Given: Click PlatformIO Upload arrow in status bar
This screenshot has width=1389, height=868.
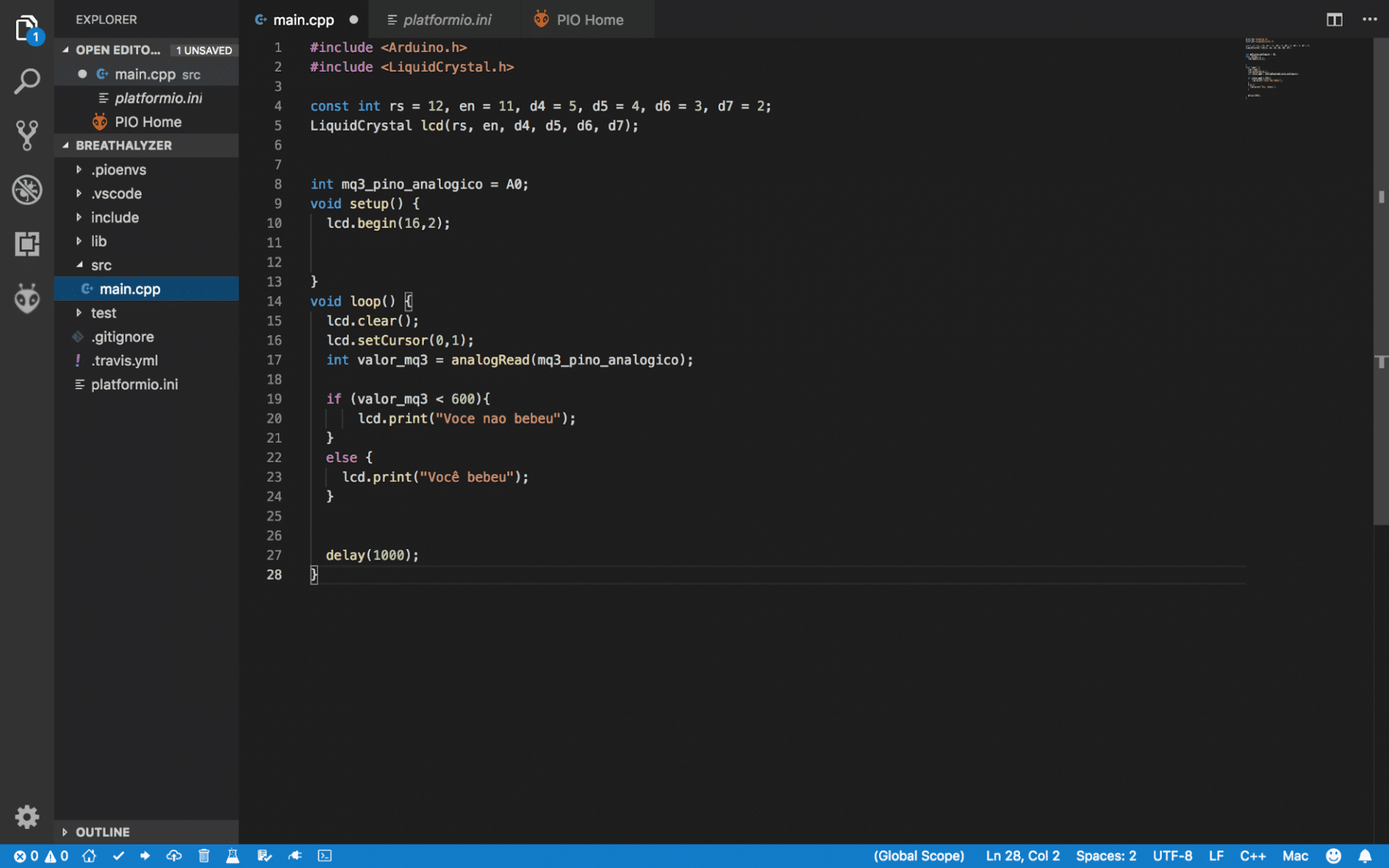Looking at the screenshot, I should [x=145, y=856].
